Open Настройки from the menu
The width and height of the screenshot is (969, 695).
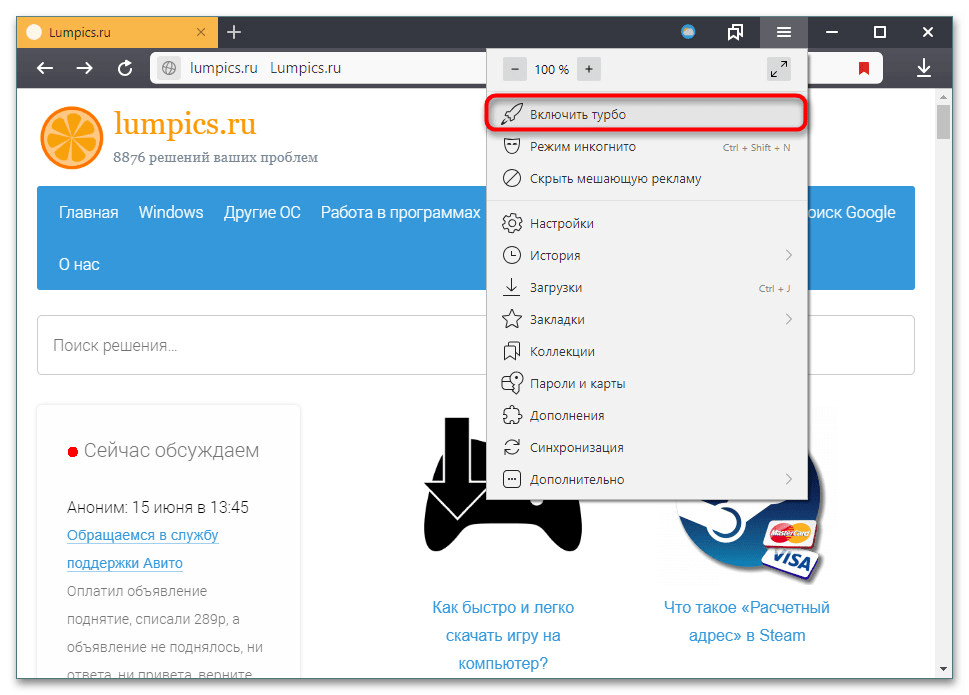tap(646, 224)
